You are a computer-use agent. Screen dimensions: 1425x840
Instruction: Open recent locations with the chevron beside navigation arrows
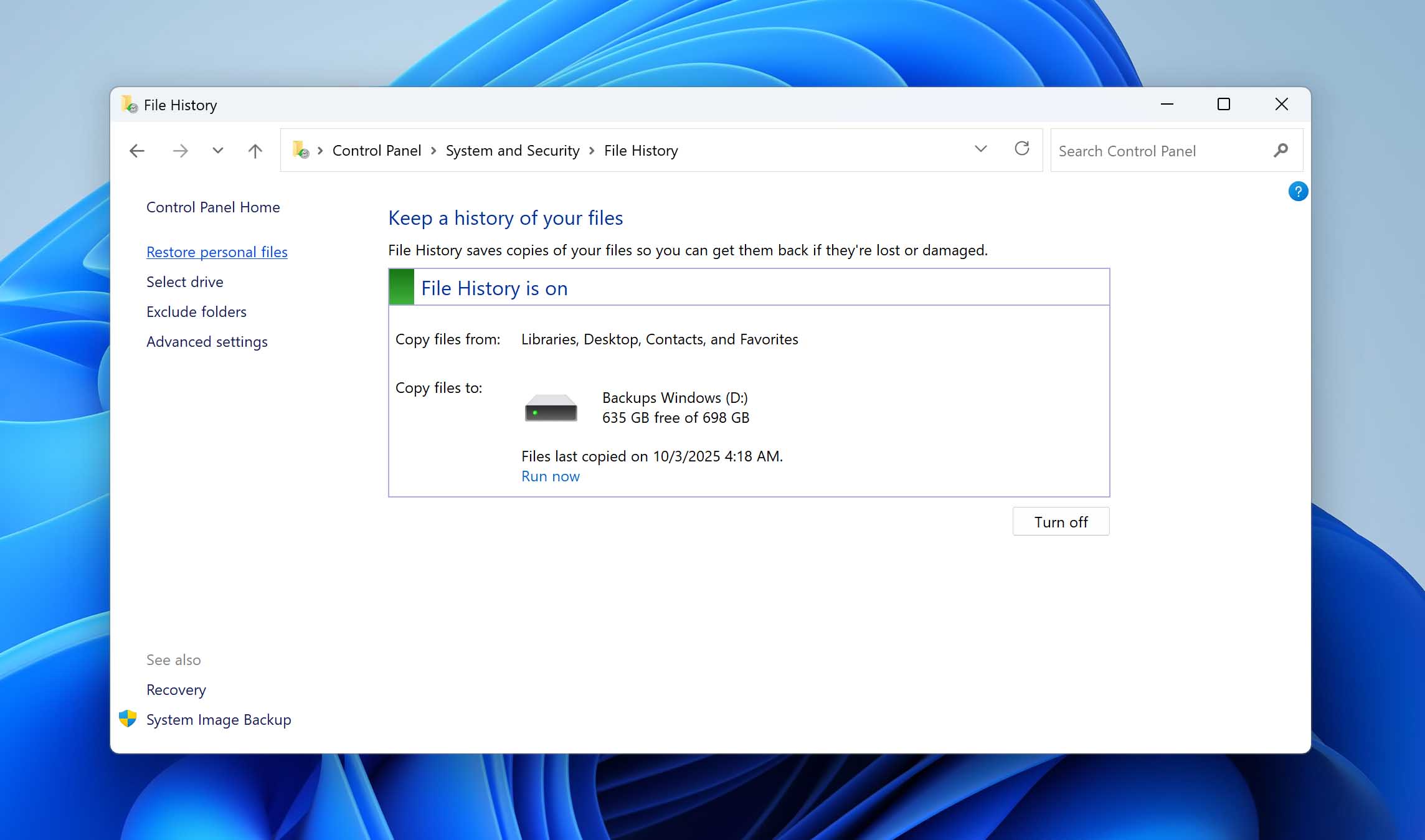[216, 150]
